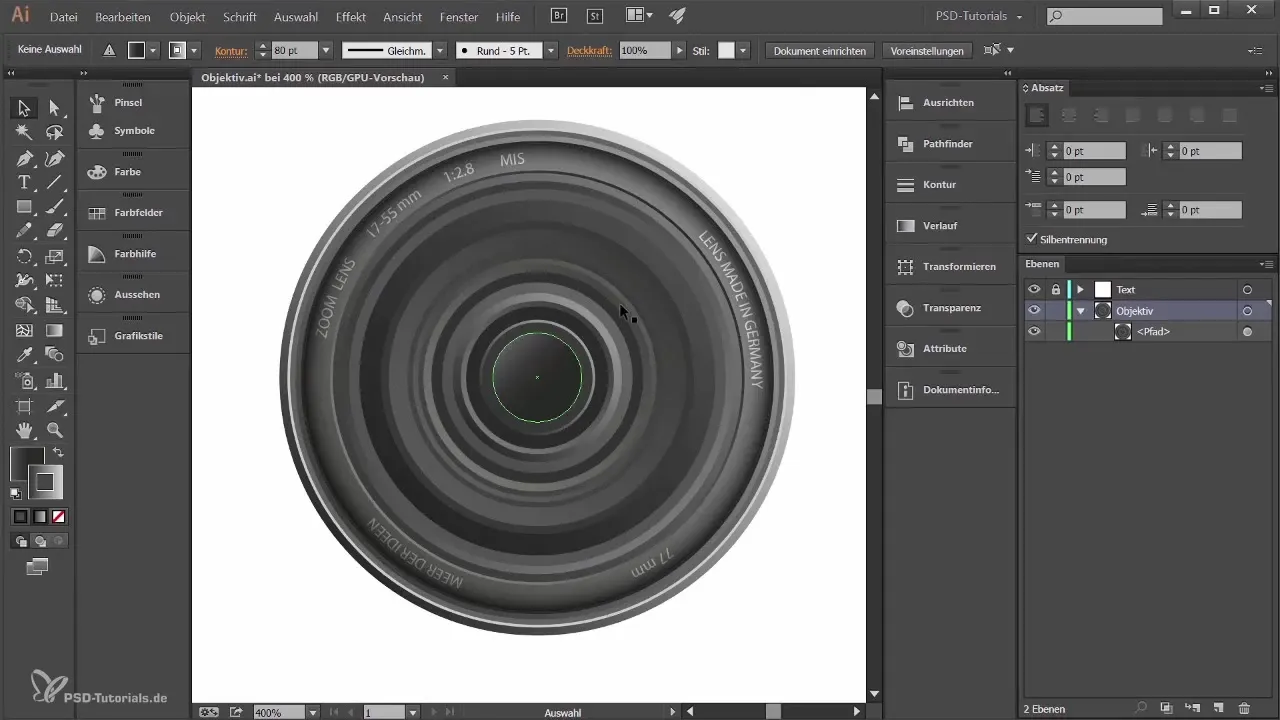Open the Bearbeiten menu
This screenshot has width=1280, height=720.
coord(124,17)
